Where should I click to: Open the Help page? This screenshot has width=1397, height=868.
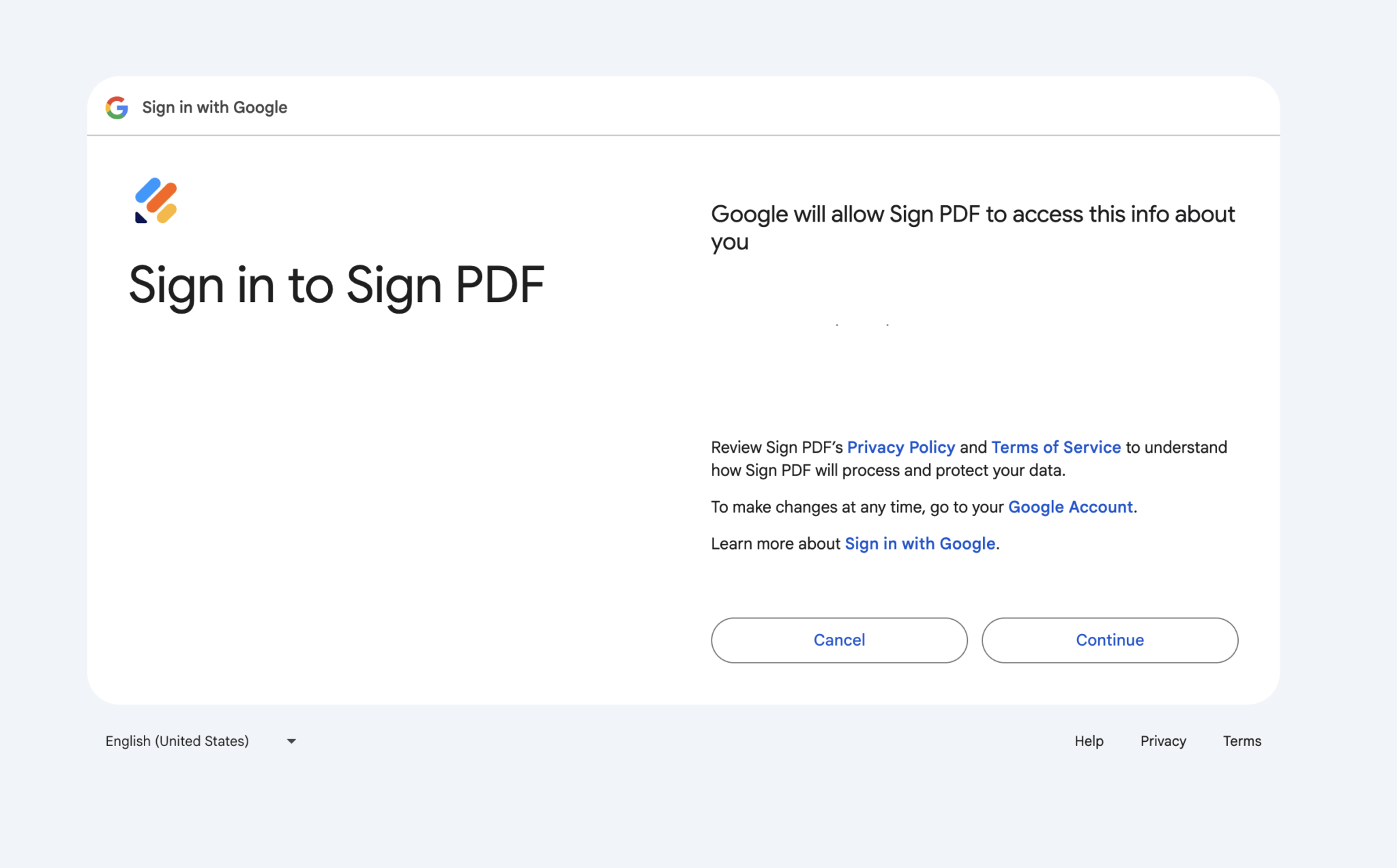(x=1089, y=741)
